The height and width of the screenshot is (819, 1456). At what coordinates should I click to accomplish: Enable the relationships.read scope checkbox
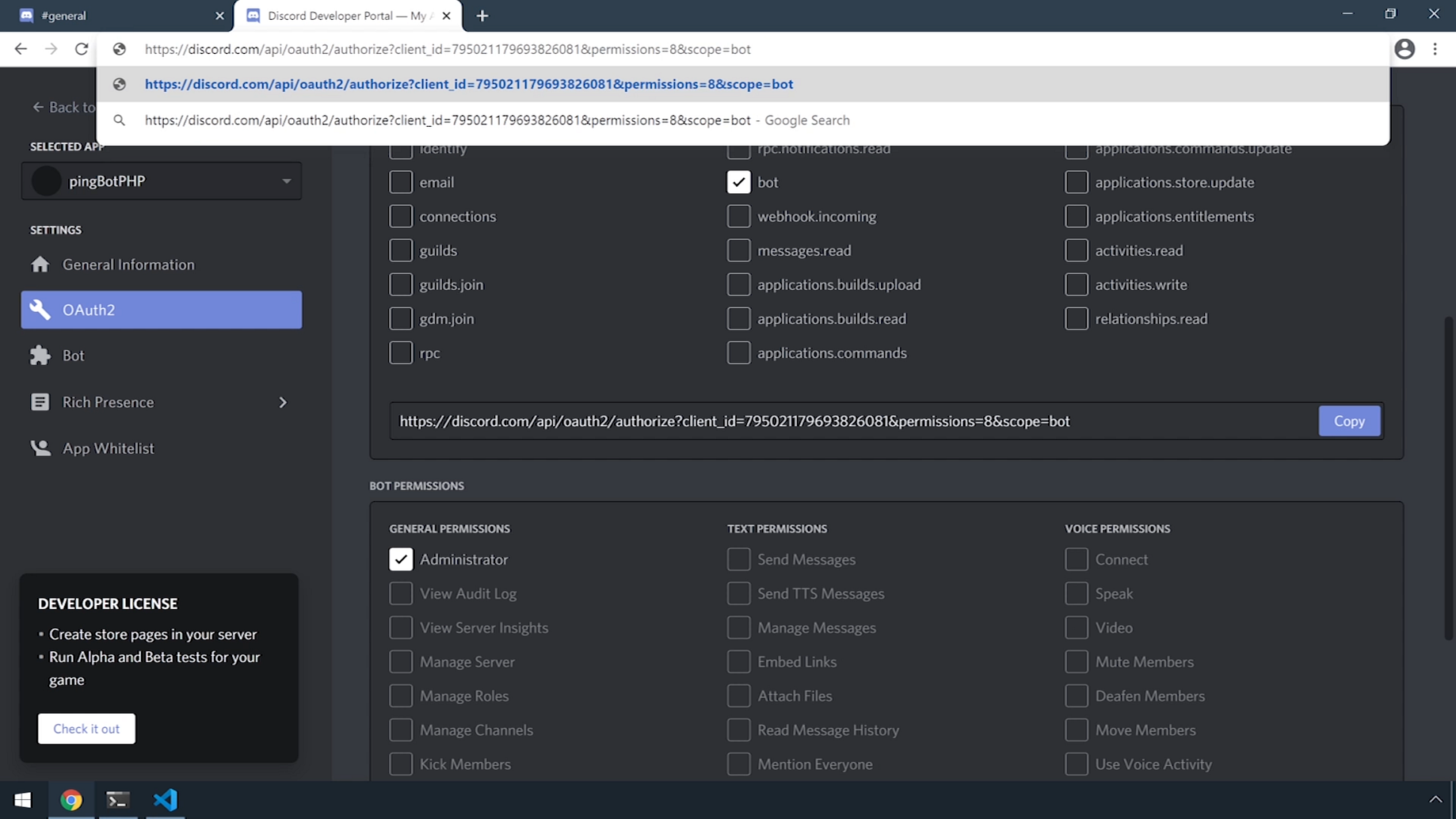pyautogui.click(x=1077, y=318)
